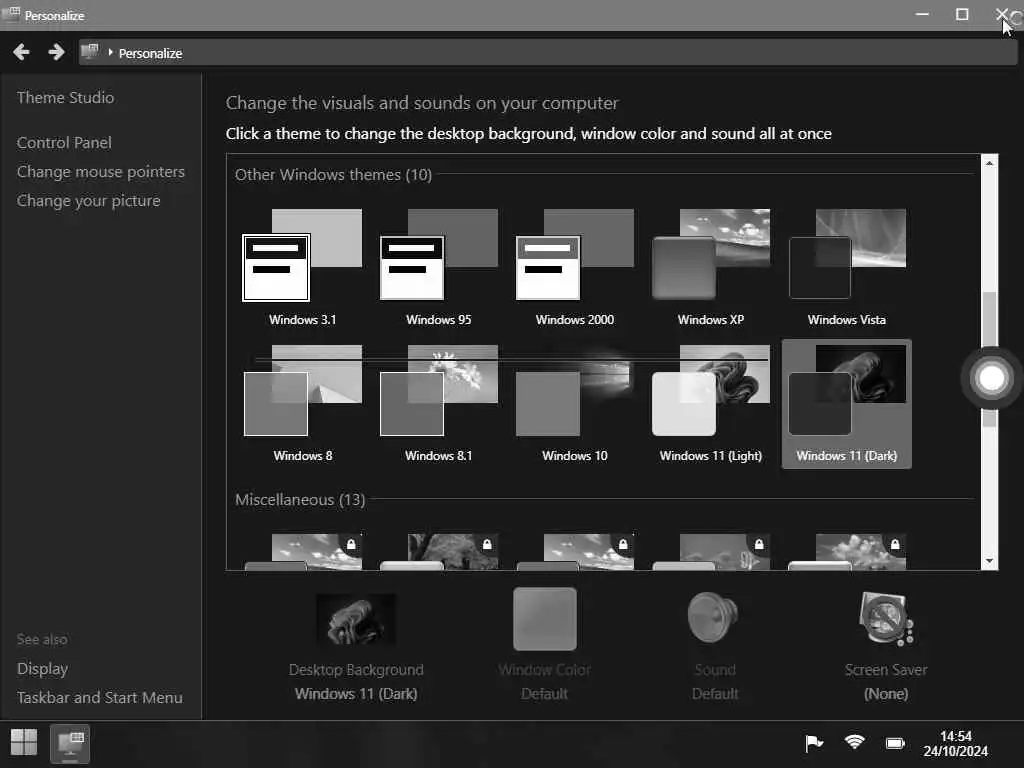Open Change your picture link
The width and height of the screenshot is (1024, 768).
[88, 200]
